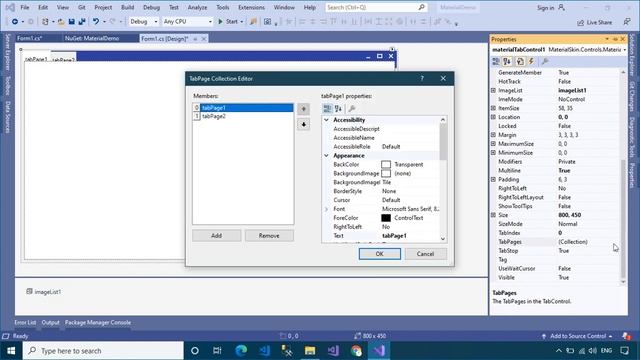Viewport: 640px width, 360px height.
Task: Open Microsoft Edge from the taskbar
Action: pyautogui.click(x=241, y=351)
